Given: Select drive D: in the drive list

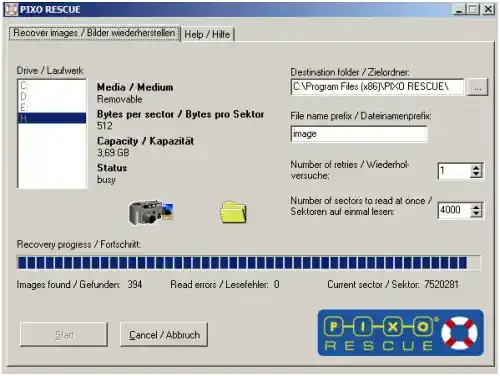Looking at the screenshot, I should pyautogui.click(x=52, y=96).
